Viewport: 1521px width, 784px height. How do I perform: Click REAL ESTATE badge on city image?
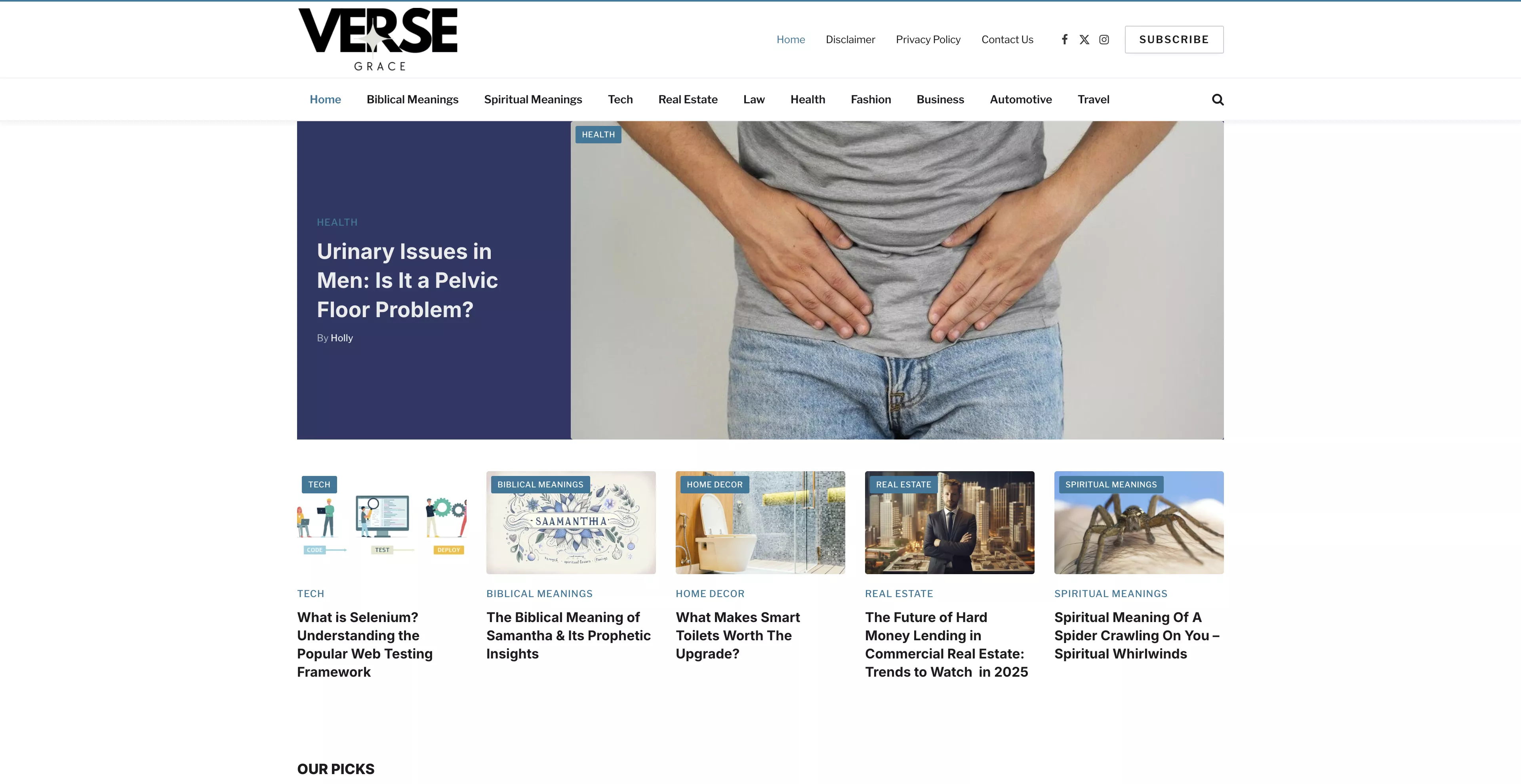pyautogui.click(x=903, y=485)
